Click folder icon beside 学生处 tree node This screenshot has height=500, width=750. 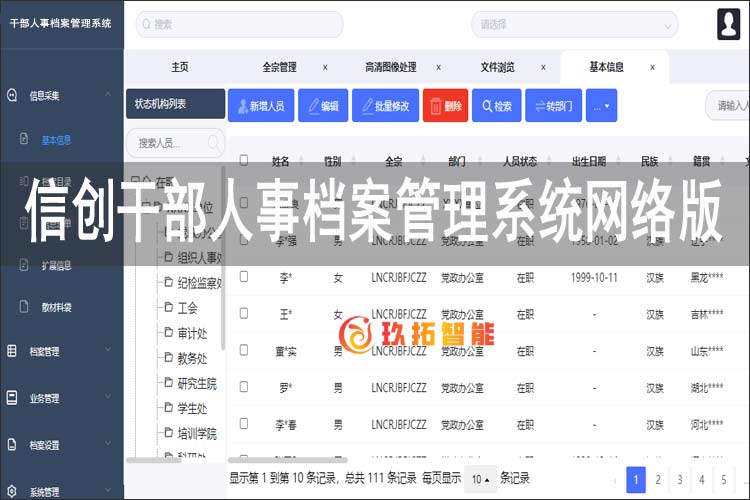click(x=168, y=407)
